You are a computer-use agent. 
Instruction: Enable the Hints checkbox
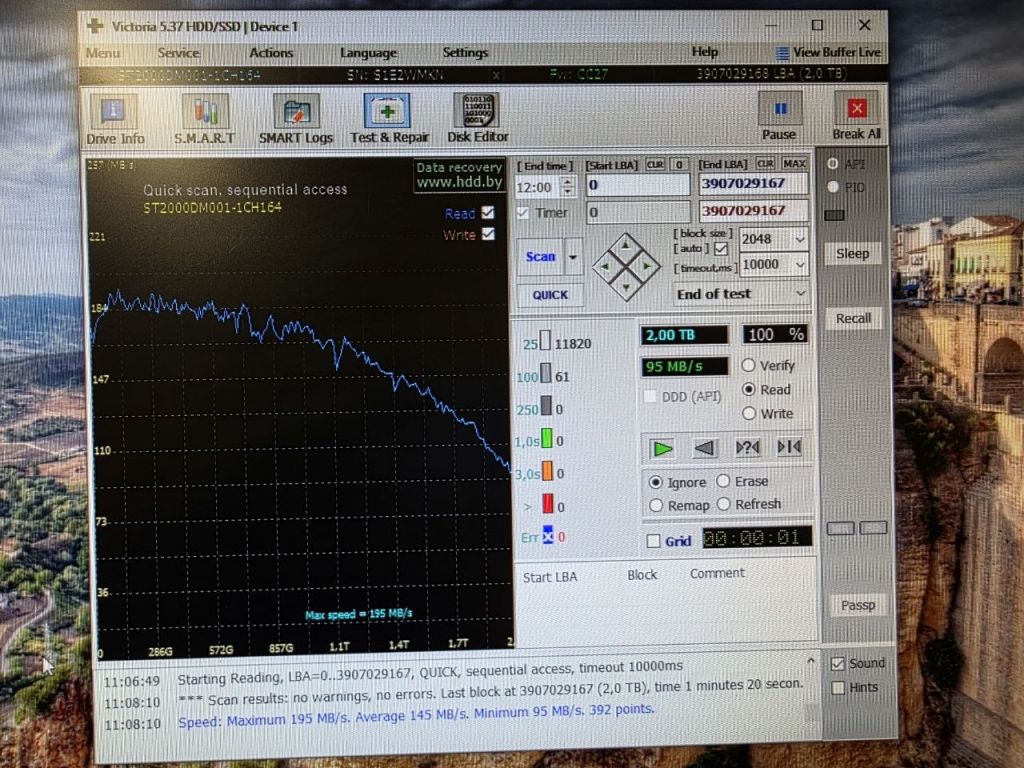click(x=838, y=688)
